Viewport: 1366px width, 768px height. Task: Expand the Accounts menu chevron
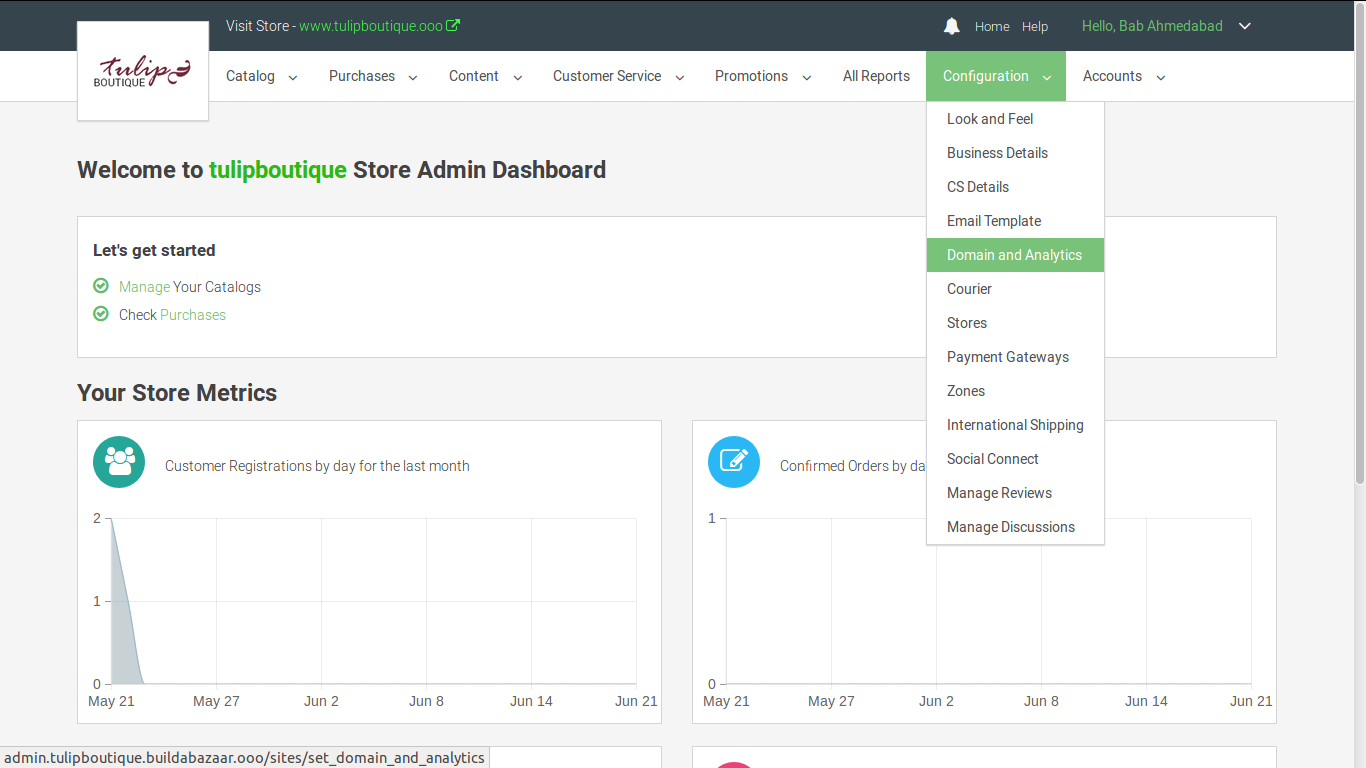click(x=1161, y=77)
